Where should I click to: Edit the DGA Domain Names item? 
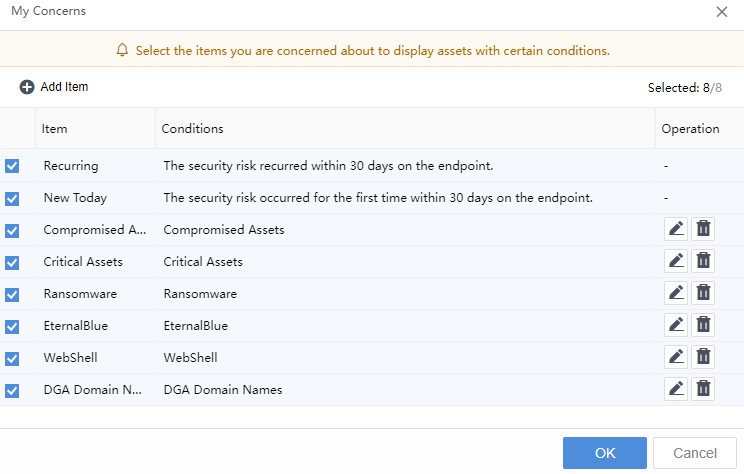pyautogui.click(x=676, y=389)
